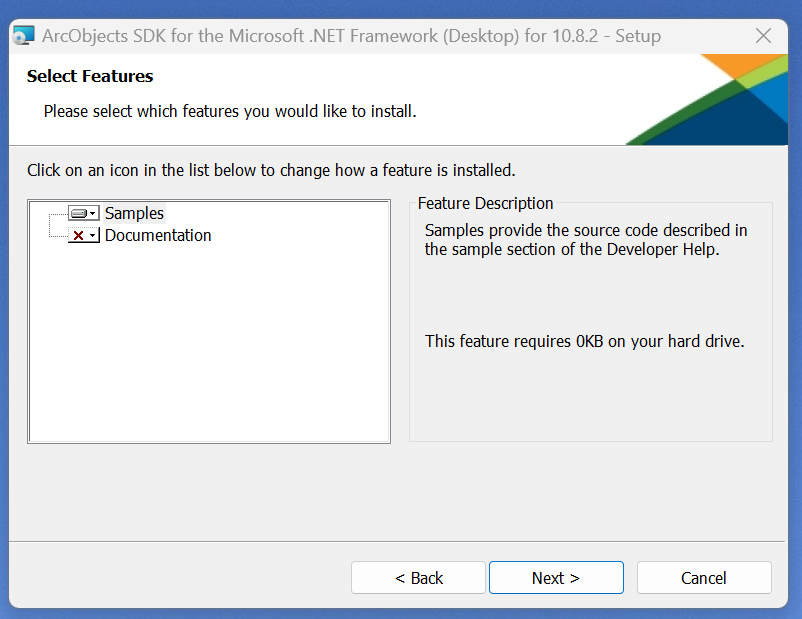Close the setup window with the X
Image resolution: width=802 pixels, height=619 pixels.
pyautogui.click(x=763, y=36)
